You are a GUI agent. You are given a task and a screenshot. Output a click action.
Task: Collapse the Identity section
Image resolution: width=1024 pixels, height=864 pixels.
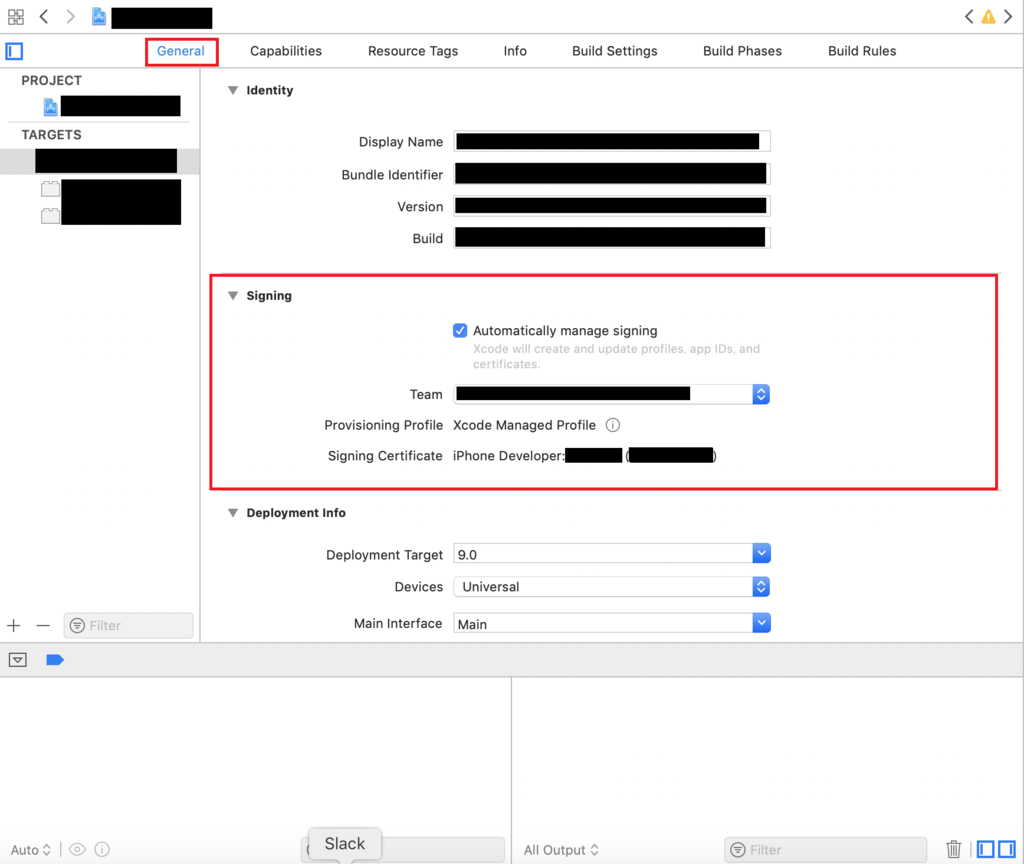tap(232, 90)
